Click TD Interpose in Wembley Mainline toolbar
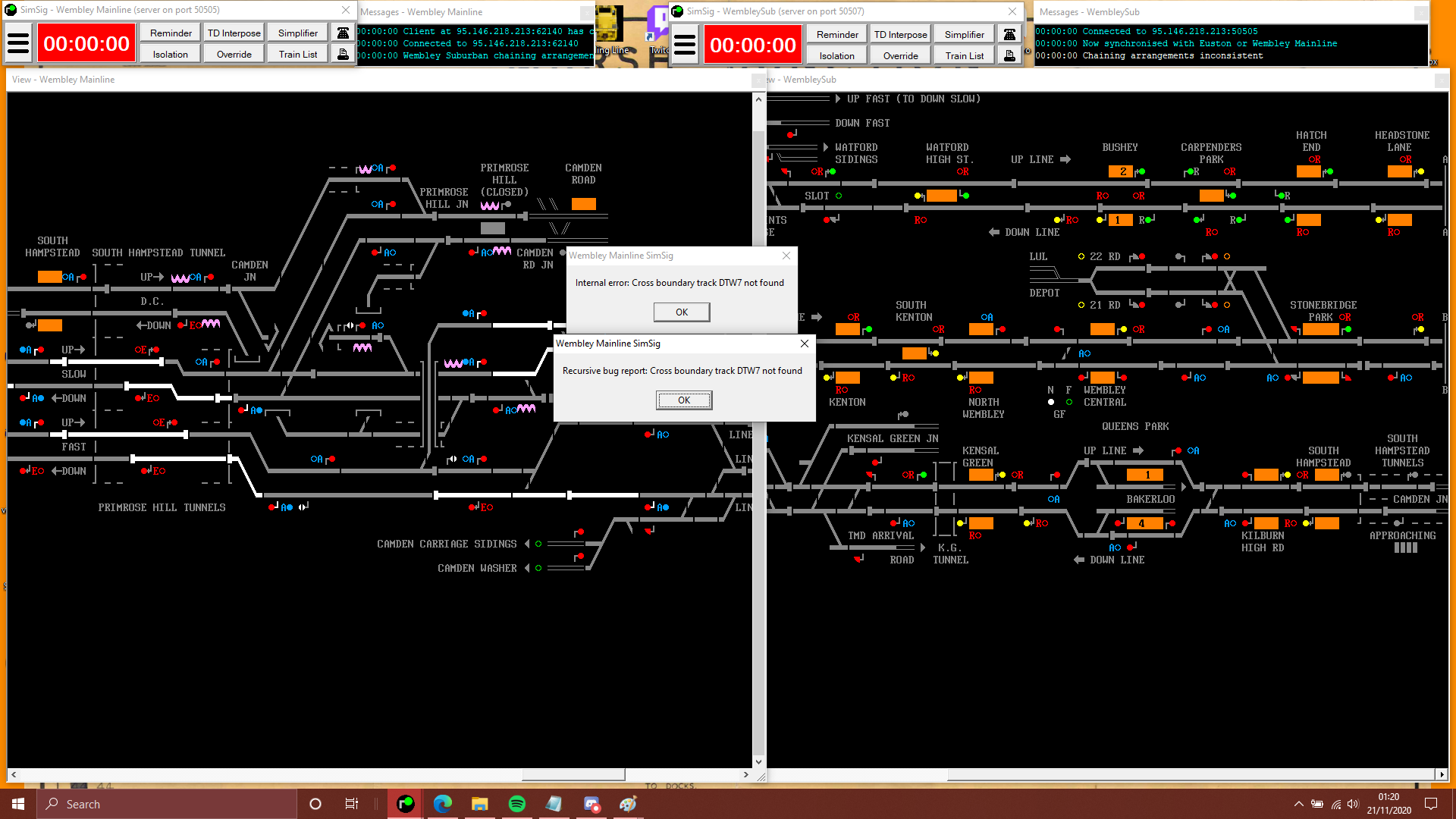1456x819 pixels. pyautogui.click(x=234, y=33)
